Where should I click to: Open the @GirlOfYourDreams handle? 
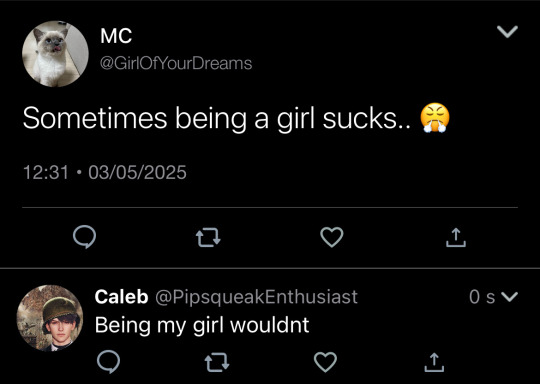click(176, 63)
